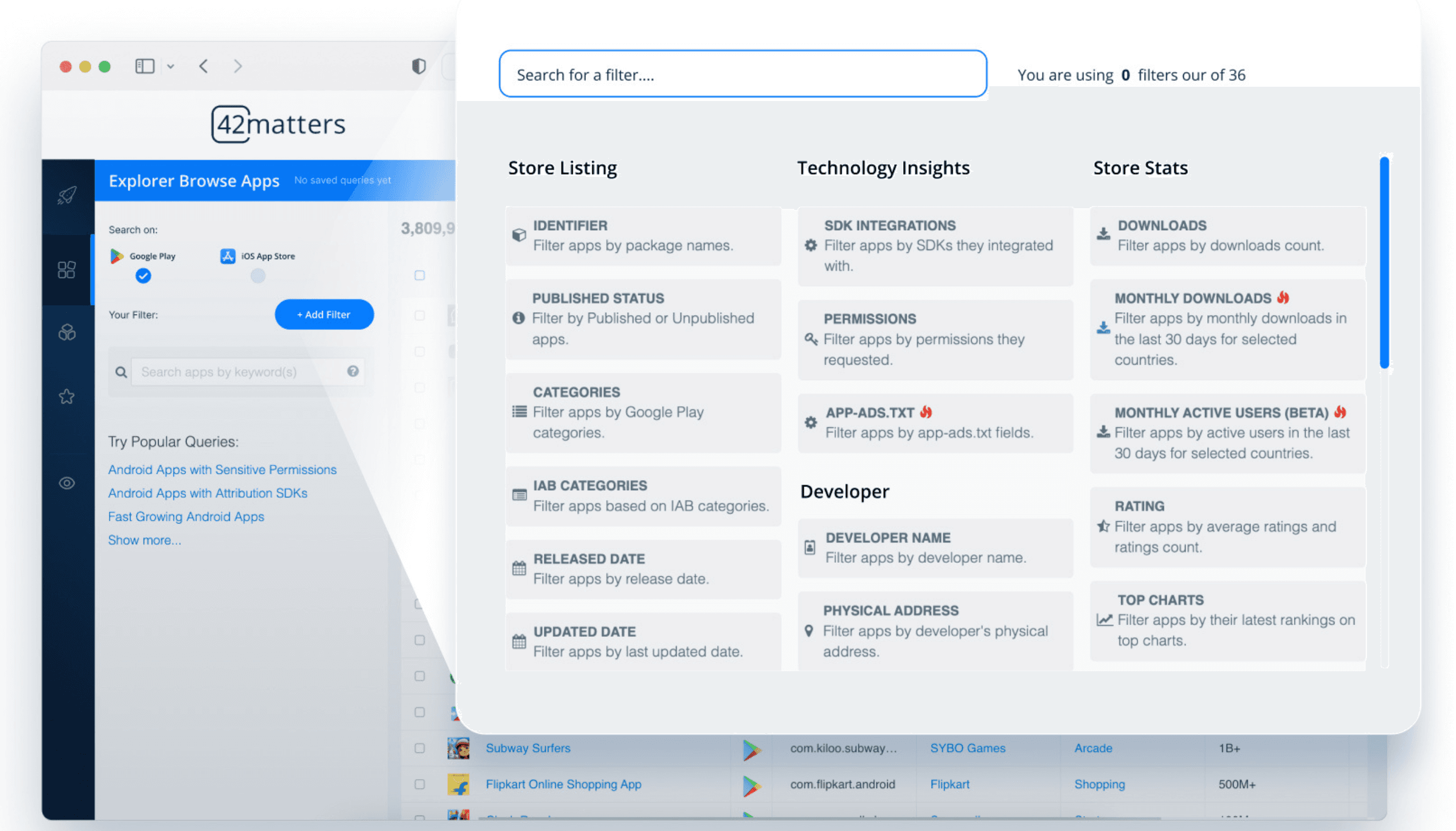This screenshot has width=1456, height=831.
Task: Choose the Categories filter
Action: point(643,413)
